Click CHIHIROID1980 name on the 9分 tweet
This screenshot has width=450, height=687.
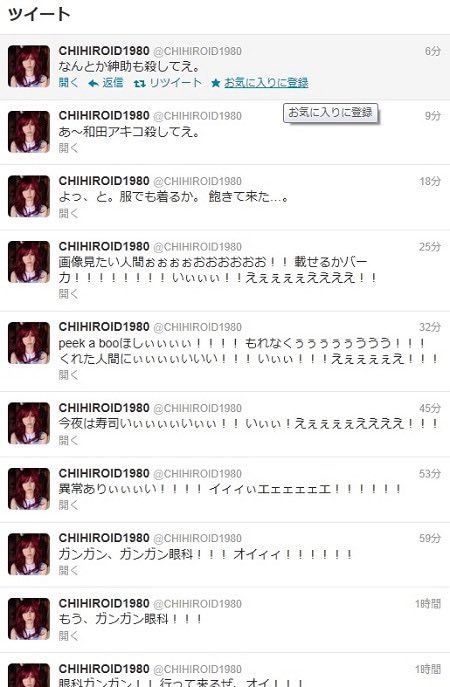(x=104, y=116)
